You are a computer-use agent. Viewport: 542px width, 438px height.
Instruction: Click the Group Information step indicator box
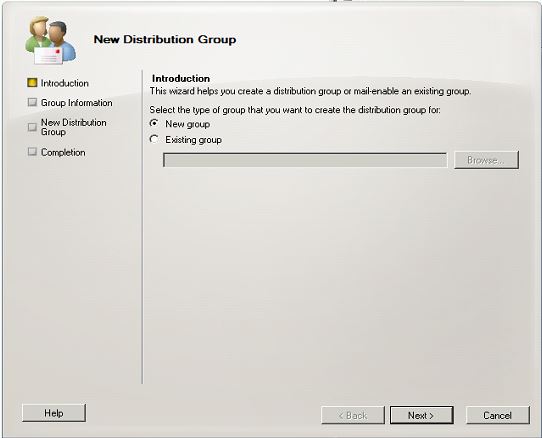[32, 102]
